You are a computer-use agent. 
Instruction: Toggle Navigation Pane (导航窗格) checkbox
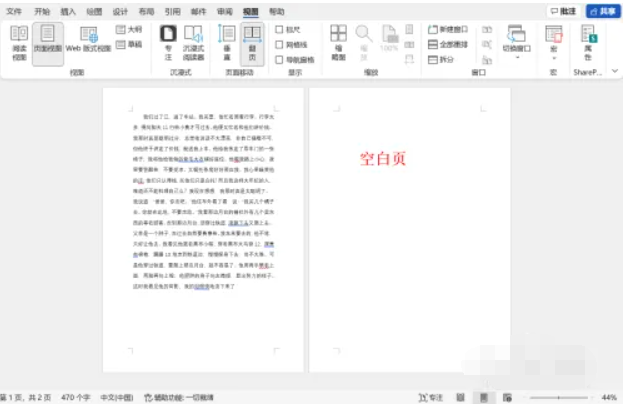click(x=280, y=60)
